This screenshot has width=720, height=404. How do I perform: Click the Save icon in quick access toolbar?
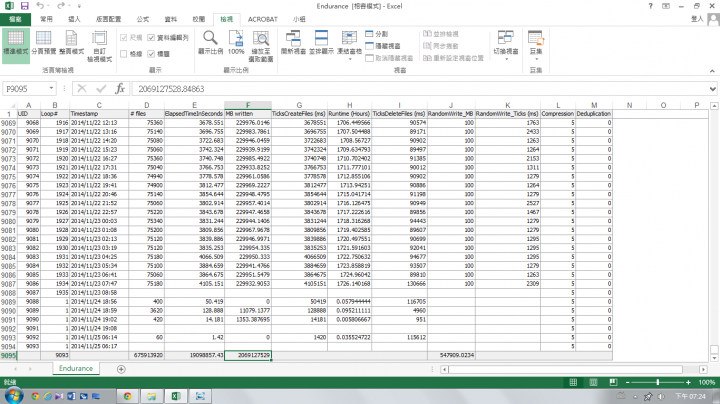coord(24,6)
